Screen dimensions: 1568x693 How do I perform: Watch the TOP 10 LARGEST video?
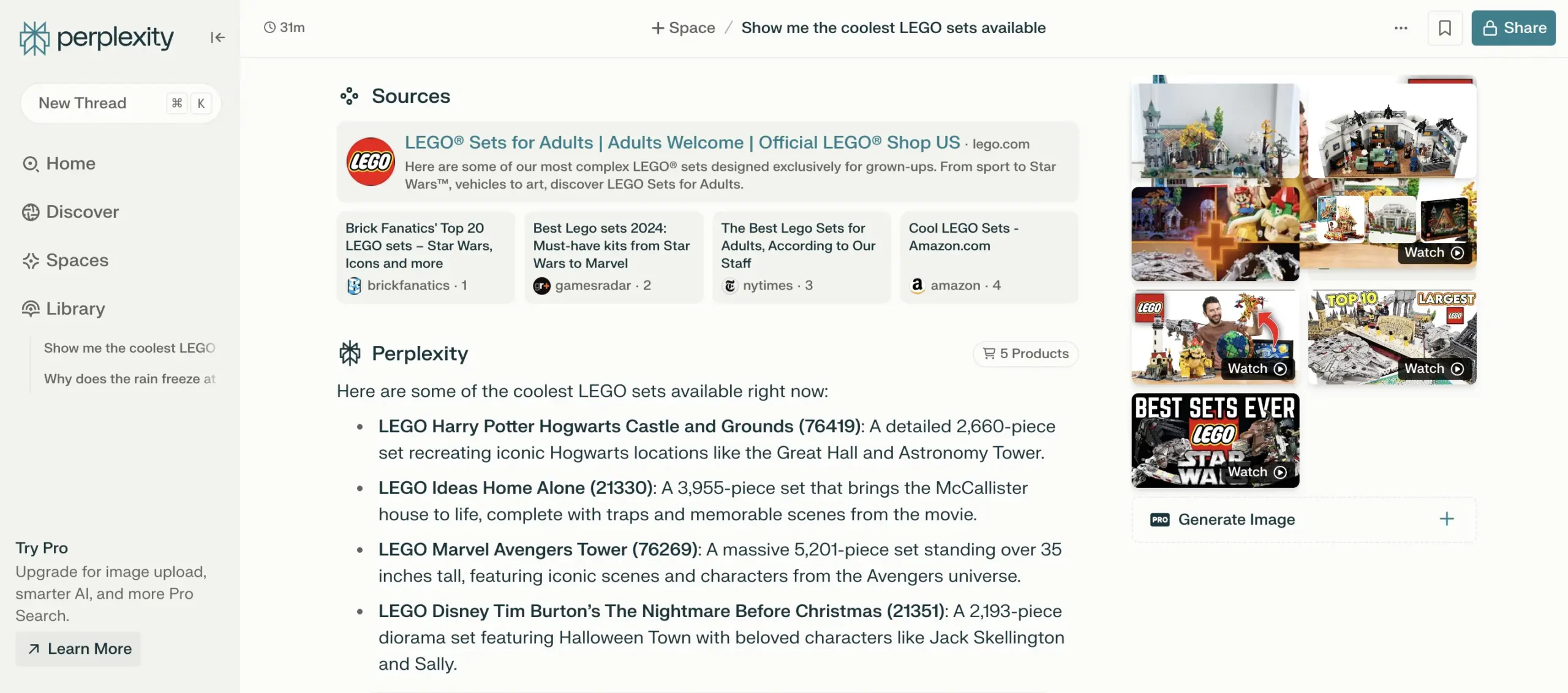pos(1392,337)
